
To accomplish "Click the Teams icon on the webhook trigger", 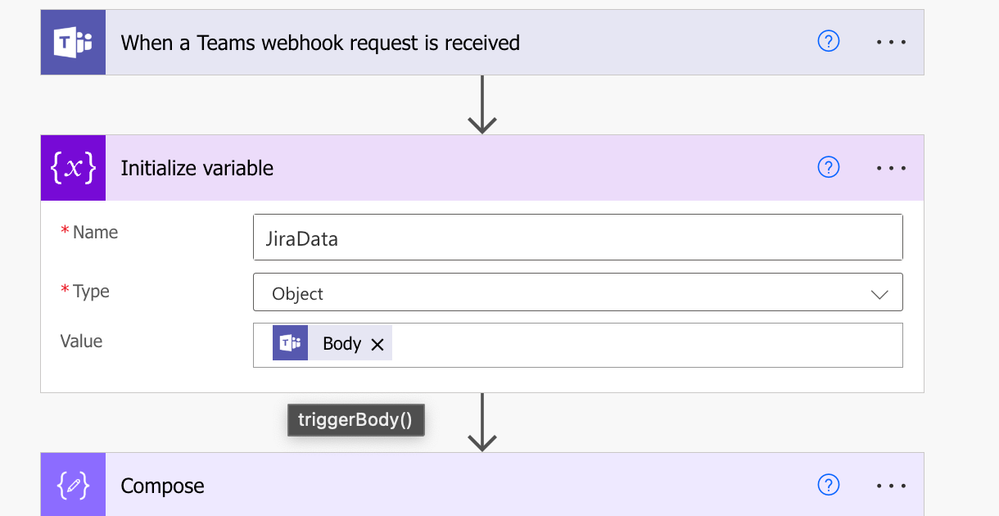I will click(x=73, y=43).
